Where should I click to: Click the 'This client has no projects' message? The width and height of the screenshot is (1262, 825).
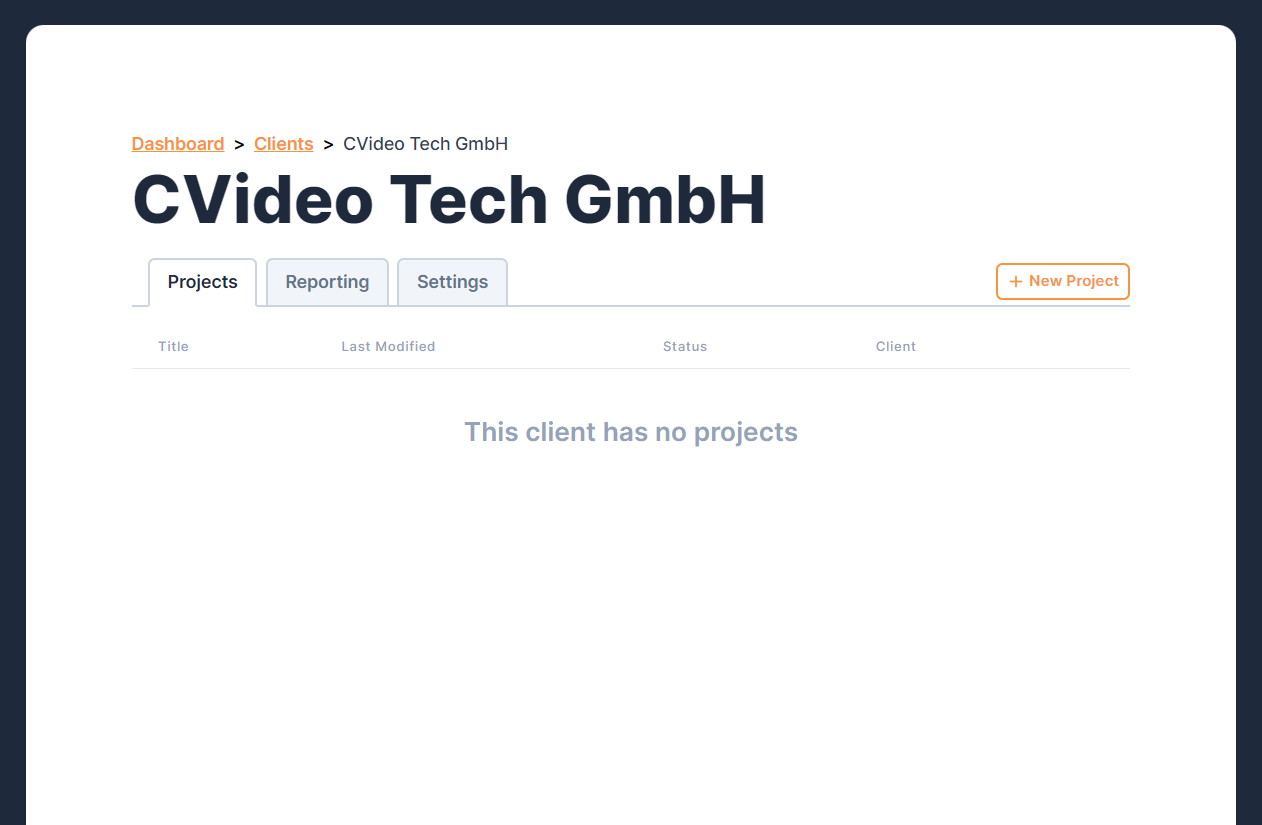[631, 432]
